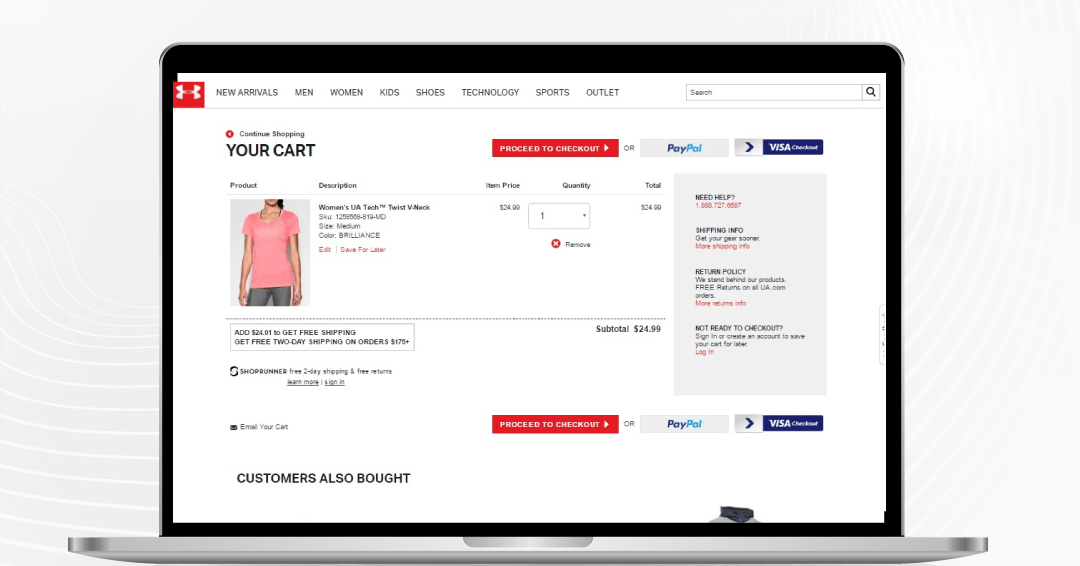Focus the Search input field
Viewport: 1080px width, 566px height.
tap(774, 92)
